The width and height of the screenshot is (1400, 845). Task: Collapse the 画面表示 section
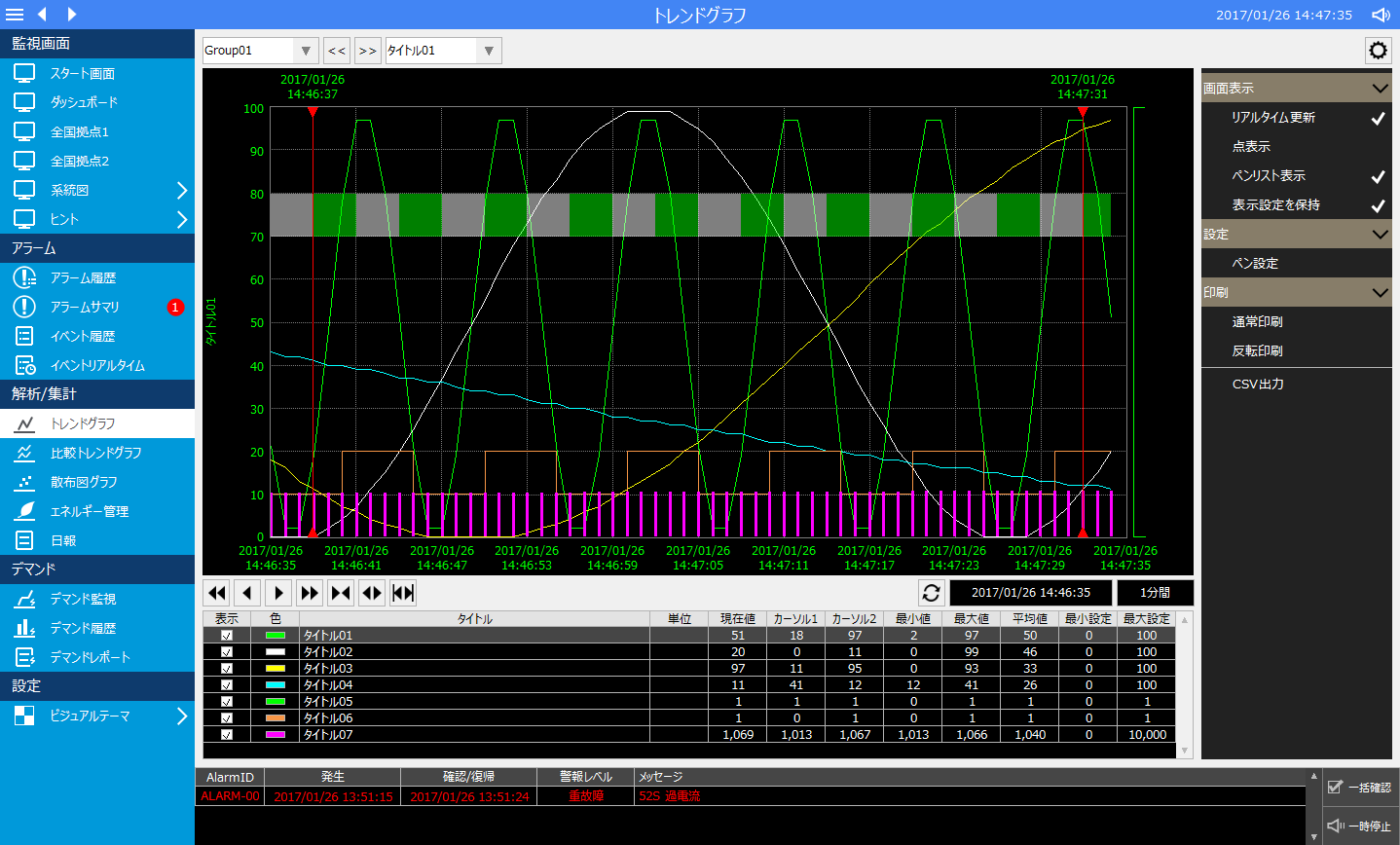click(x=1380, y=89)
